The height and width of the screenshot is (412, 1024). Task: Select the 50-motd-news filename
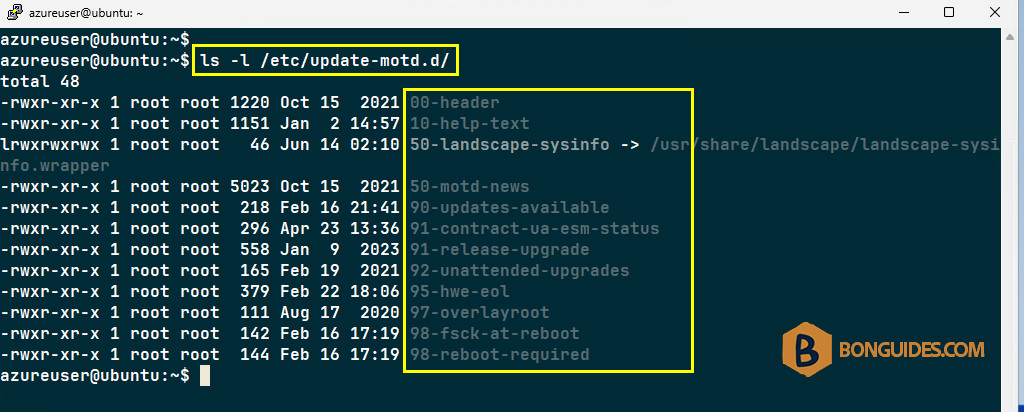click(x=470, y=187)
